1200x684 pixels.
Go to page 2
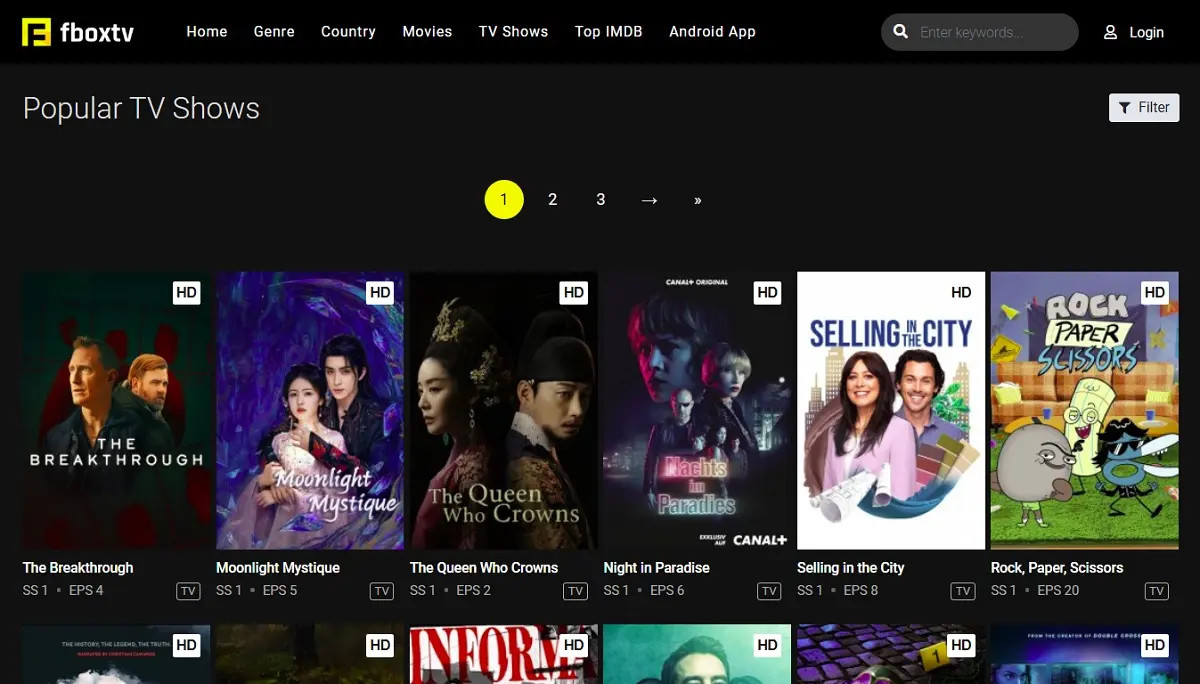[552, 200]
